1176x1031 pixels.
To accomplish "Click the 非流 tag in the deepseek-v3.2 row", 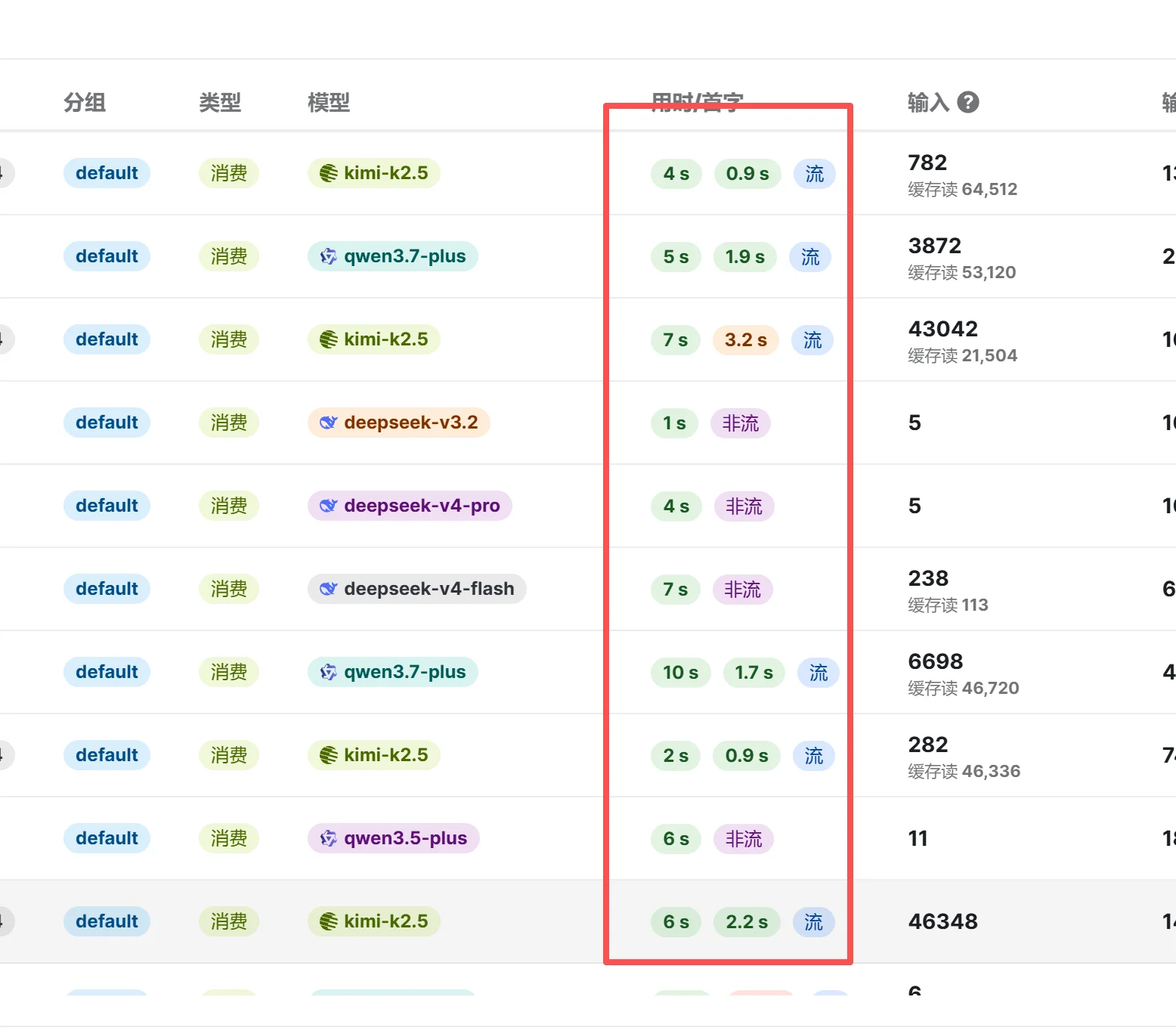I will pos(741,423).
